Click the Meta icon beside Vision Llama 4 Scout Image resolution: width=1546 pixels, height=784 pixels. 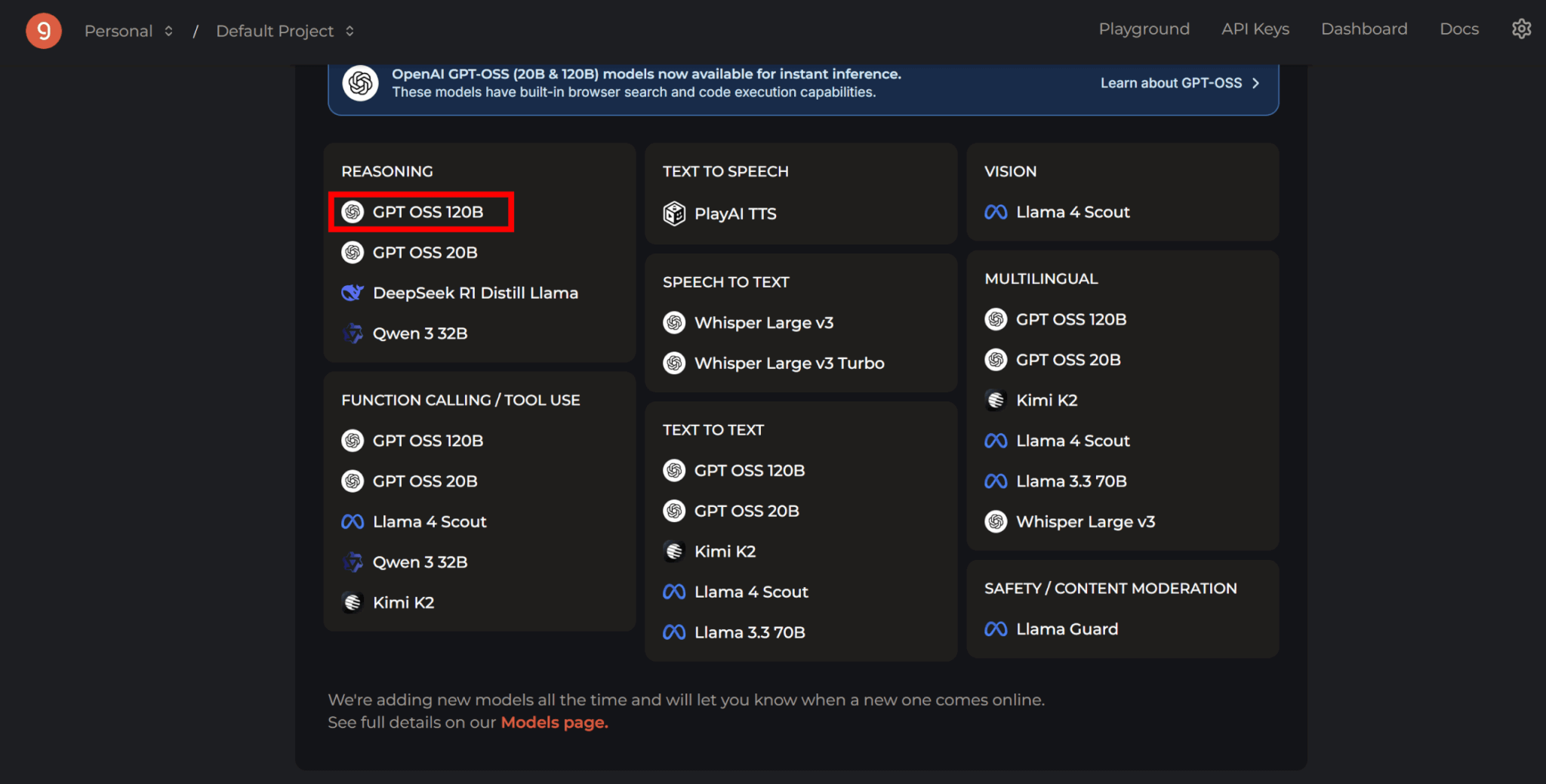coord(996,212)
